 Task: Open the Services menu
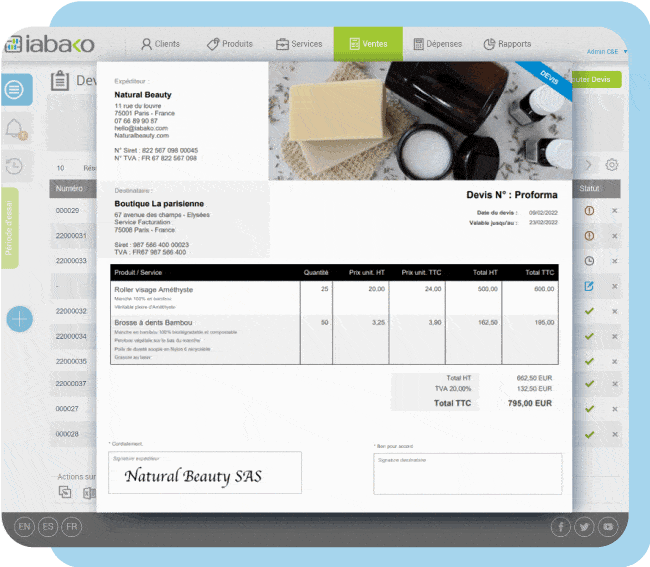(x=299, y=44)
